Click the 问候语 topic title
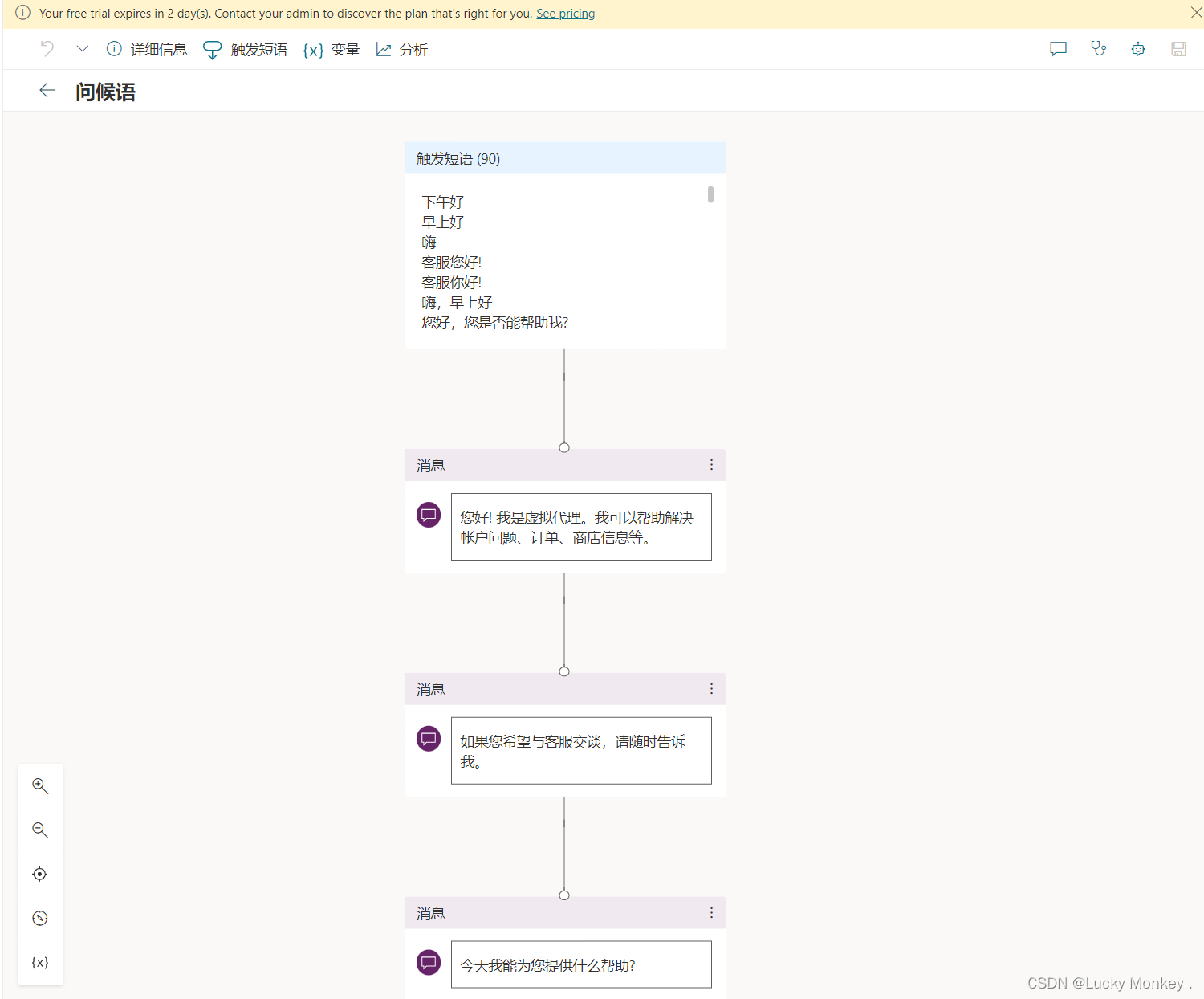Viewport: 1204px width, 999px height. [x=105, y=92]
